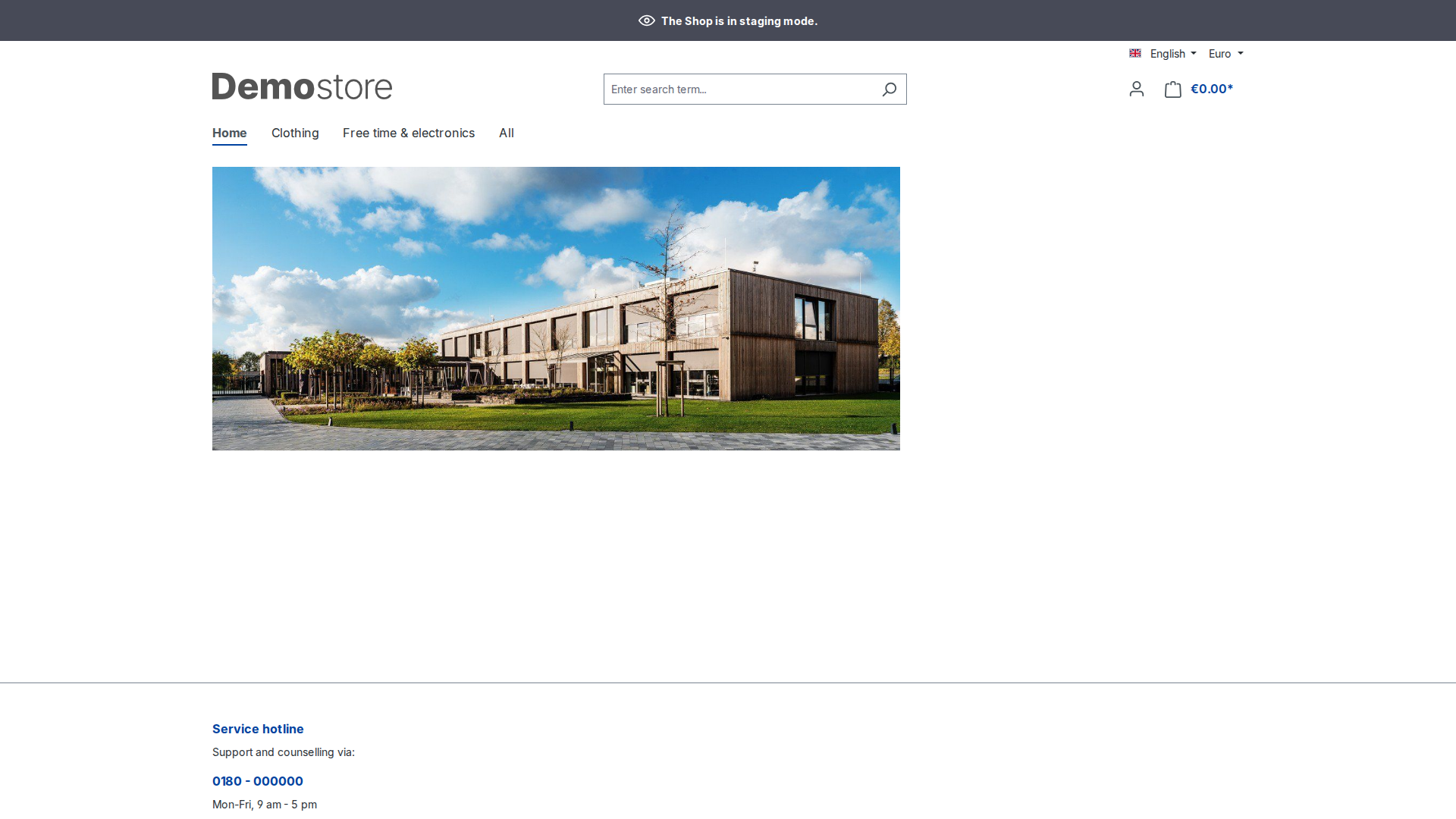Click The Shop is in staging mode text
The image size is (1456, 819).
tap(739, 20)
